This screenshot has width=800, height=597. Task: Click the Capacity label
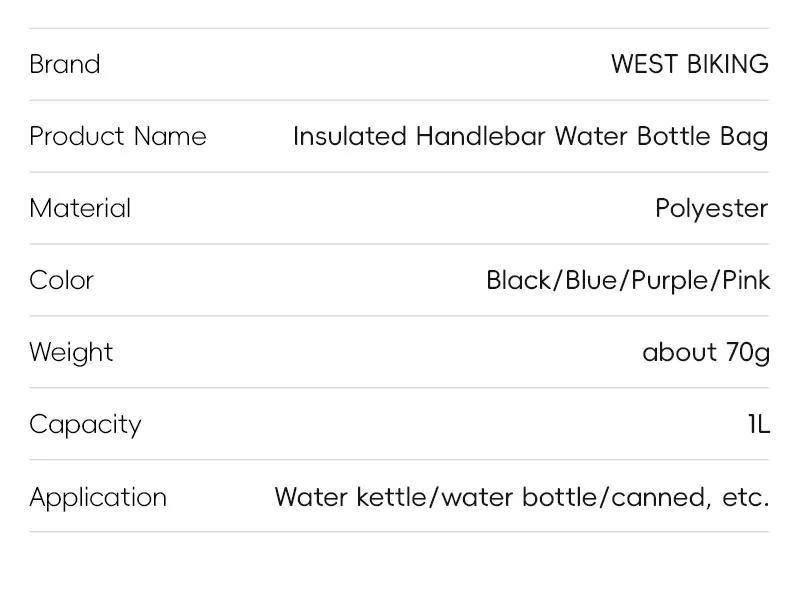point(85,424)
